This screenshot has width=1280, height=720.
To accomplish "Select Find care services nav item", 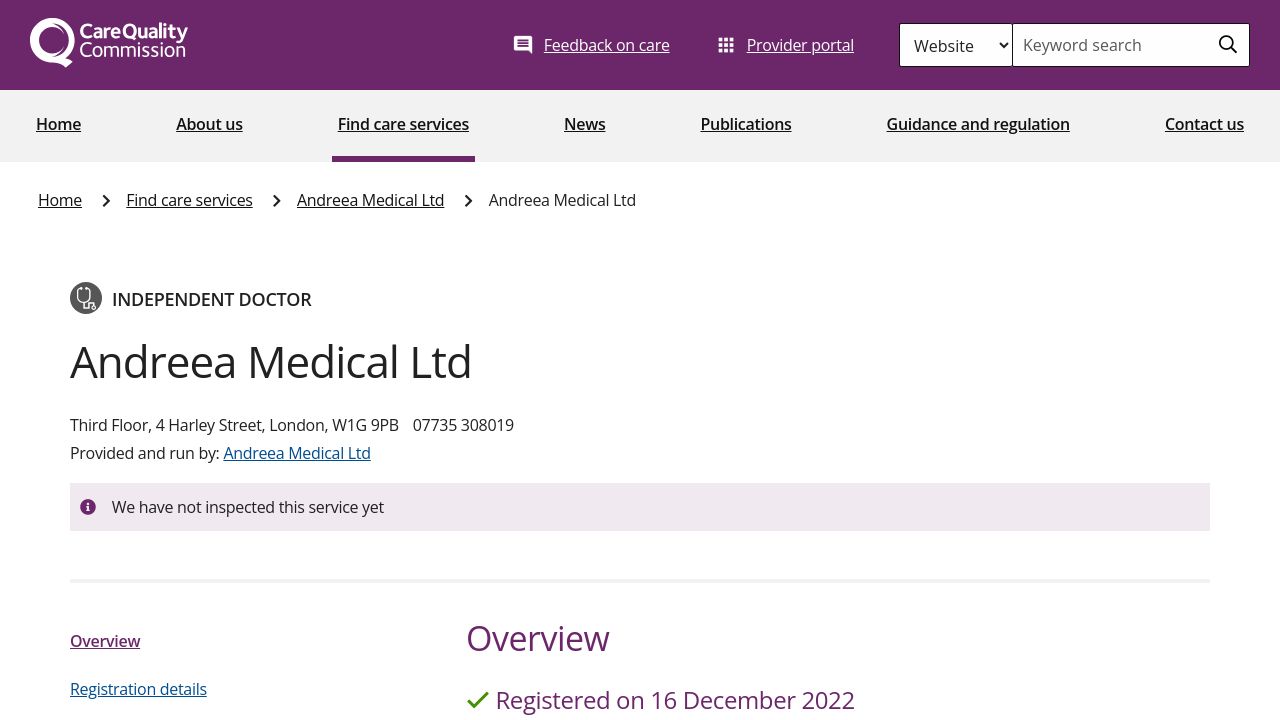I will coord(403,124).
